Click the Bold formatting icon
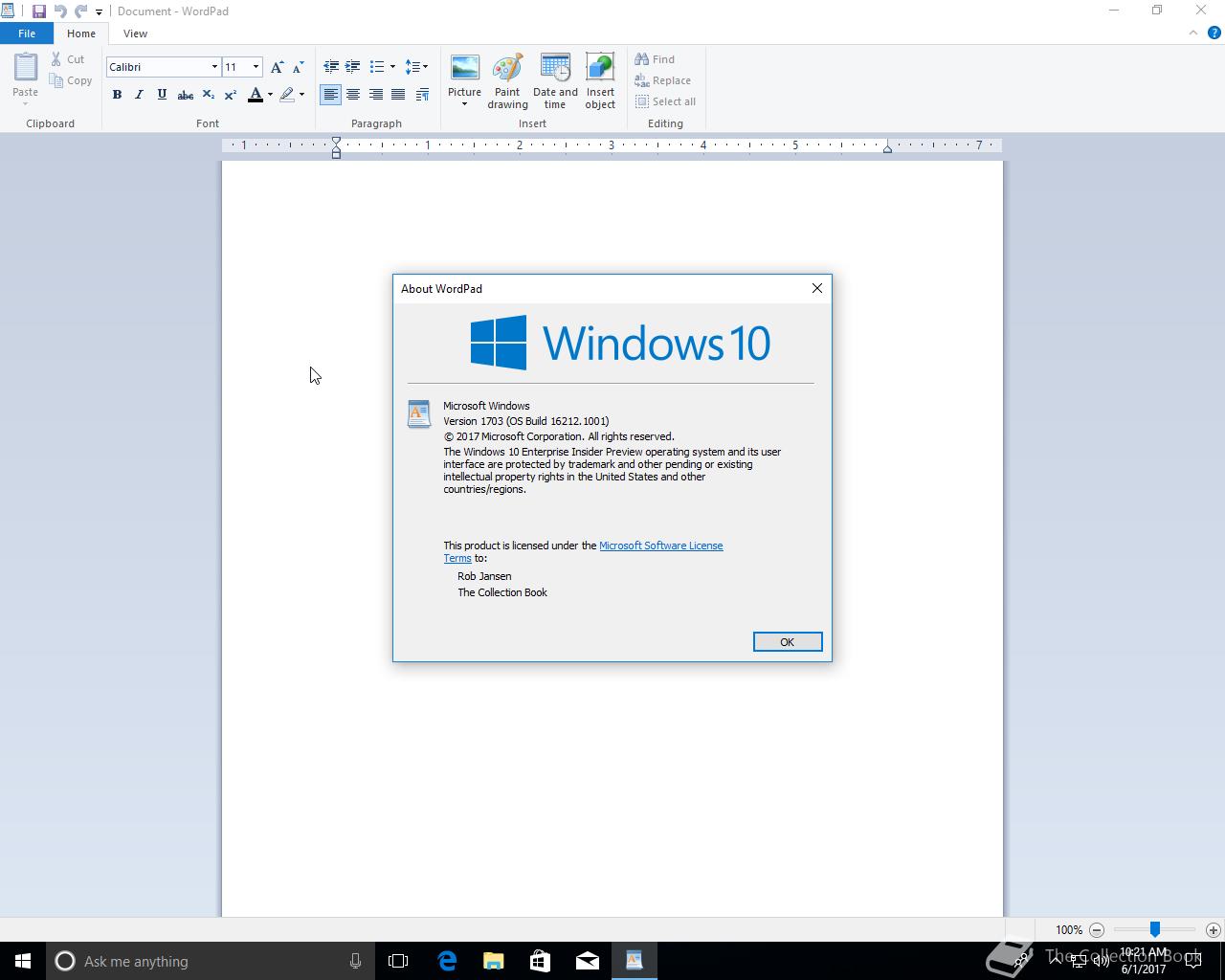The width and height of the screenshot is (1225, 980). click(117, 95)
